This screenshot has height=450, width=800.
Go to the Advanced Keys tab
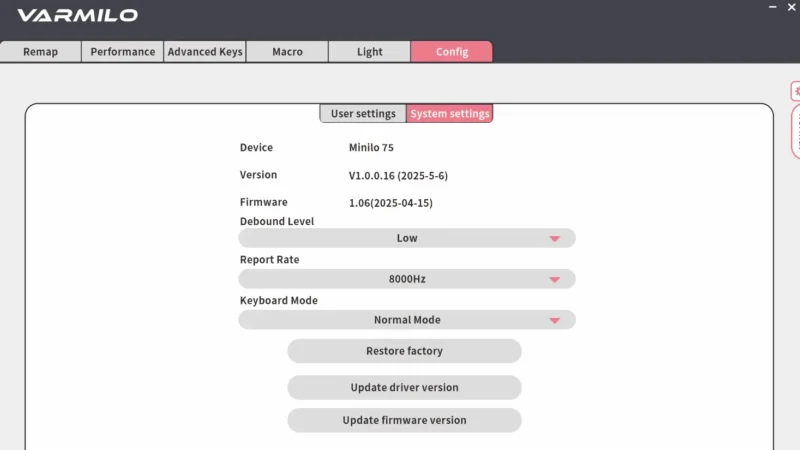click(205, 52)
